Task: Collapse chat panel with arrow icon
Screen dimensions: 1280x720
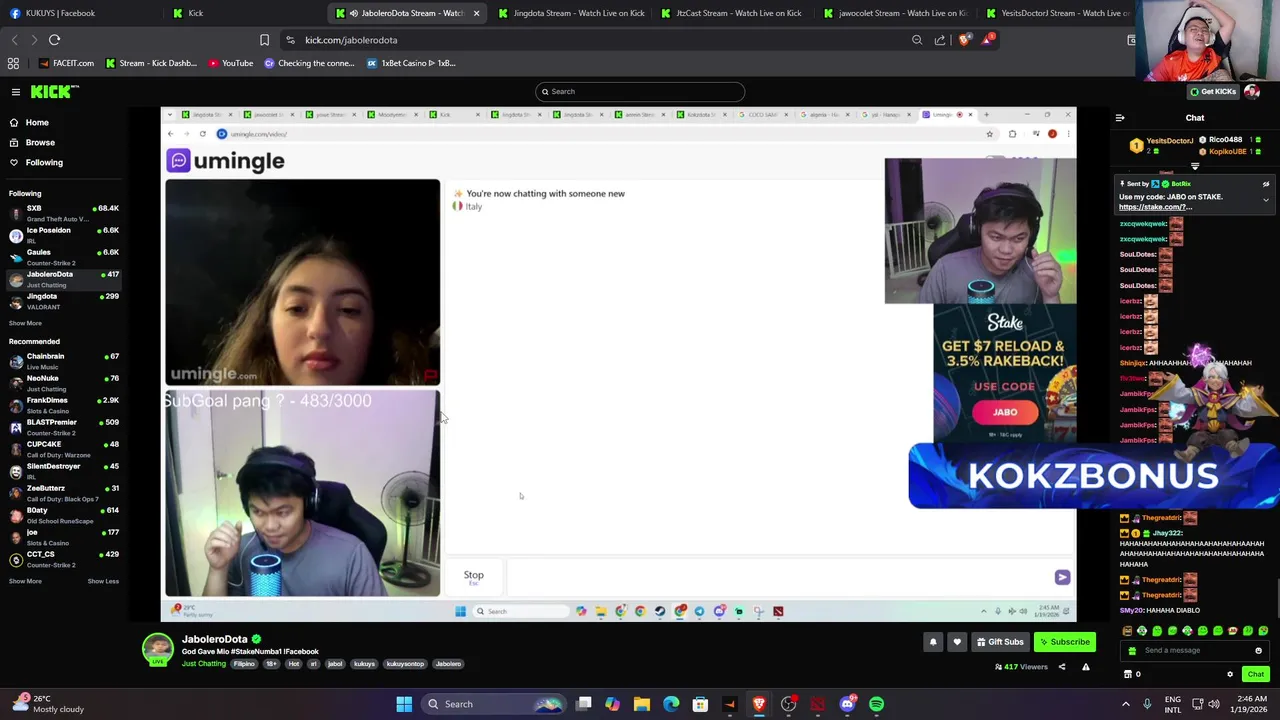Action: pyautogui.click(x=1120, y=118)
